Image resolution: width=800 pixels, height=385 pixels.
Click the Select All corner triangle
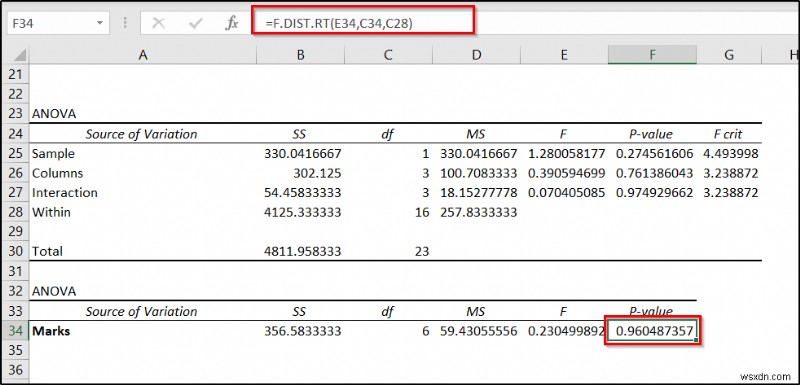point(19,55)
